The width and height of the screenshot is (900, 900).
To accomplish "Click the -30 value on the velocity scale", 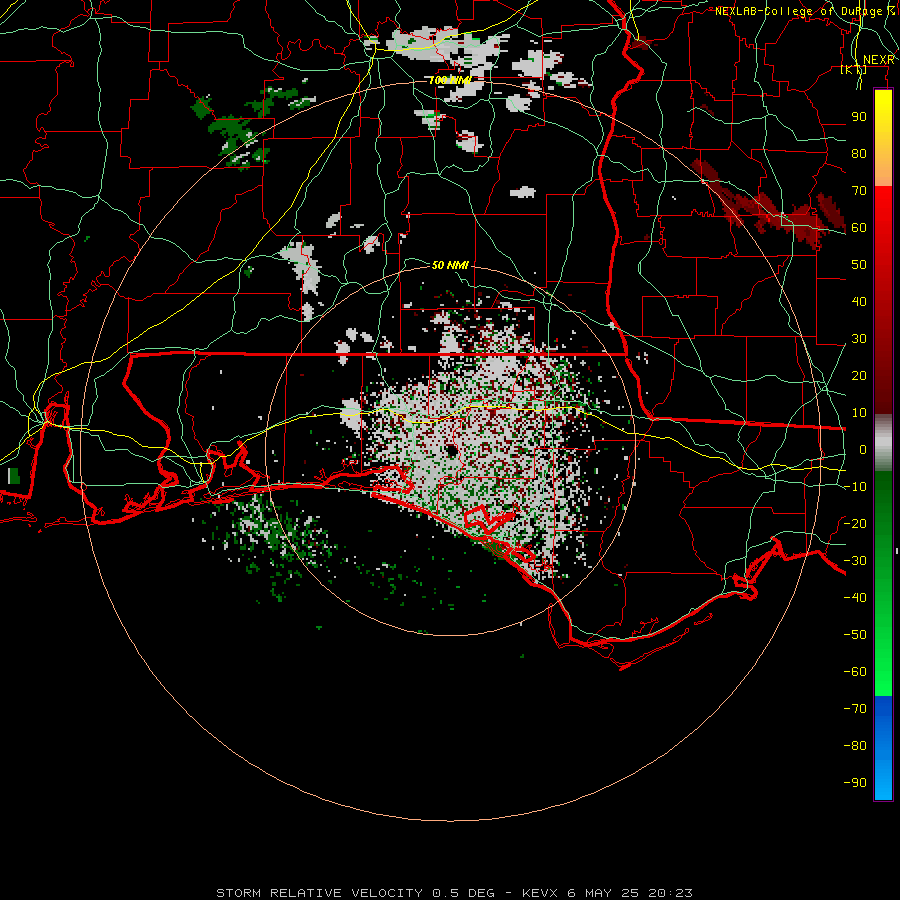I will pyautogui.click(x=855, y=560).
